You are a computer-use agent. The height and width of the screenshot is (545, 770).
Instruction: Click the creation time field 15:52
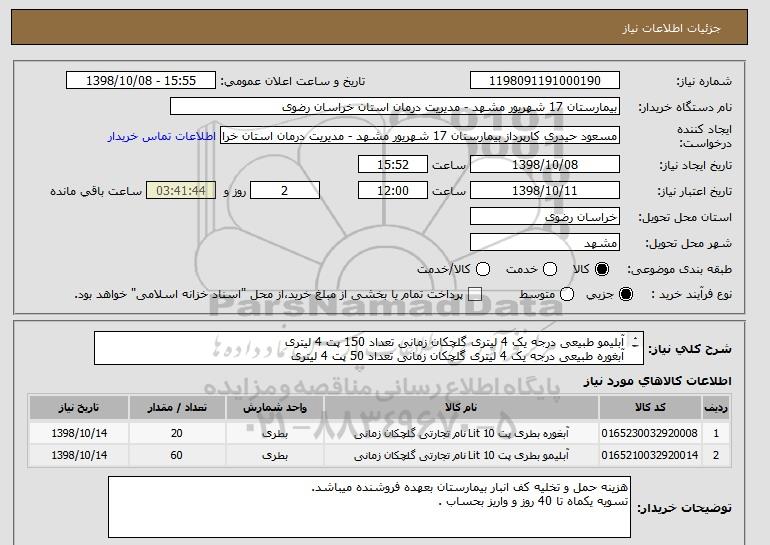(393, 164)
